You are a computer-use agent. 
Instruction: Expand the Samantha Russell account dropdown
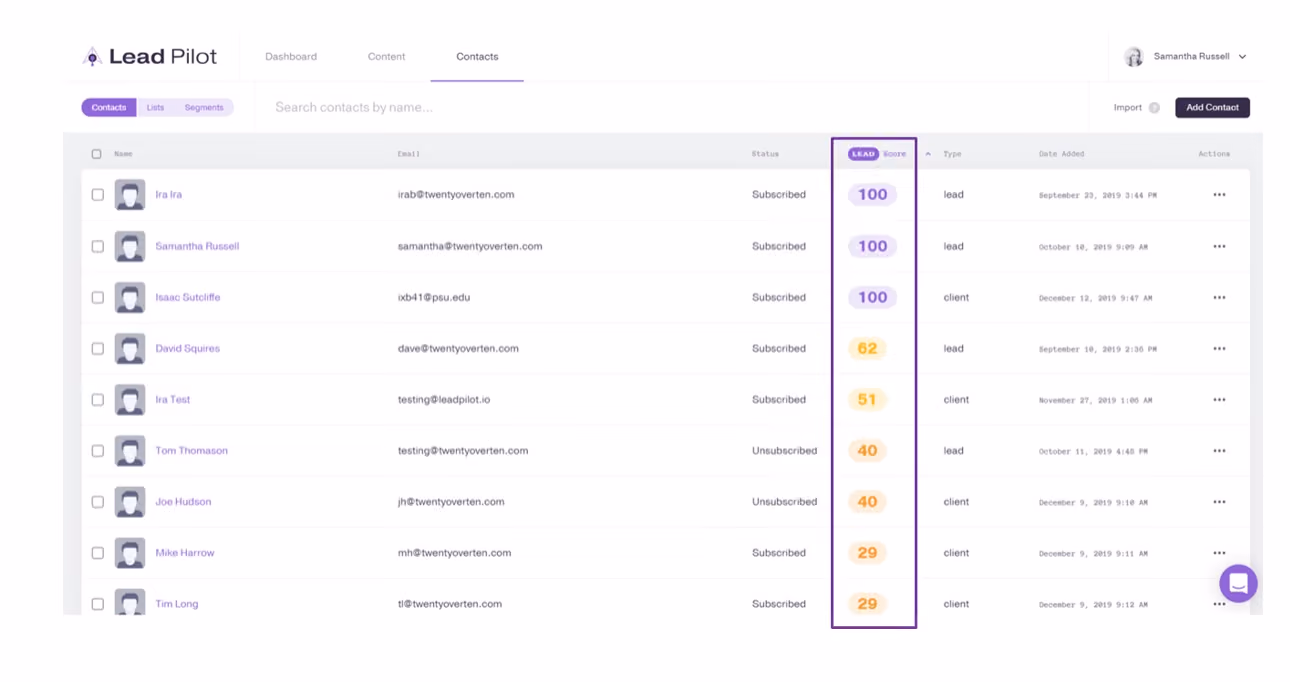click(1242, 57)
